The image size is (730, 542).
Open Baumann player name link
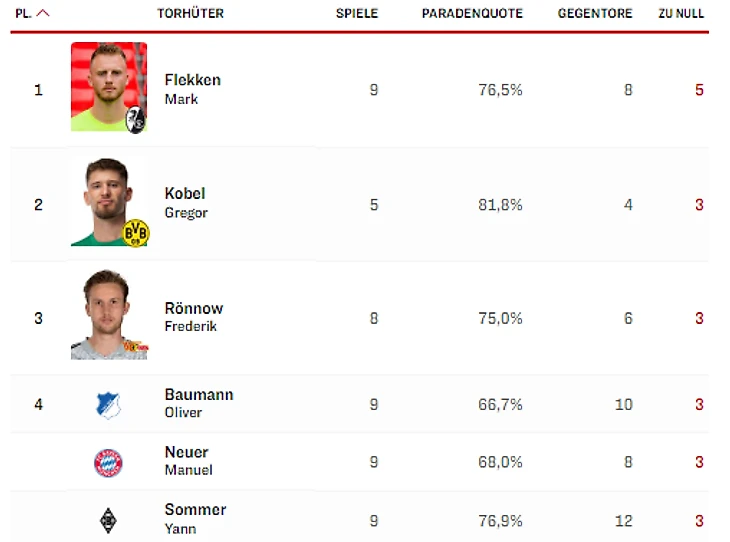point(198,395)
